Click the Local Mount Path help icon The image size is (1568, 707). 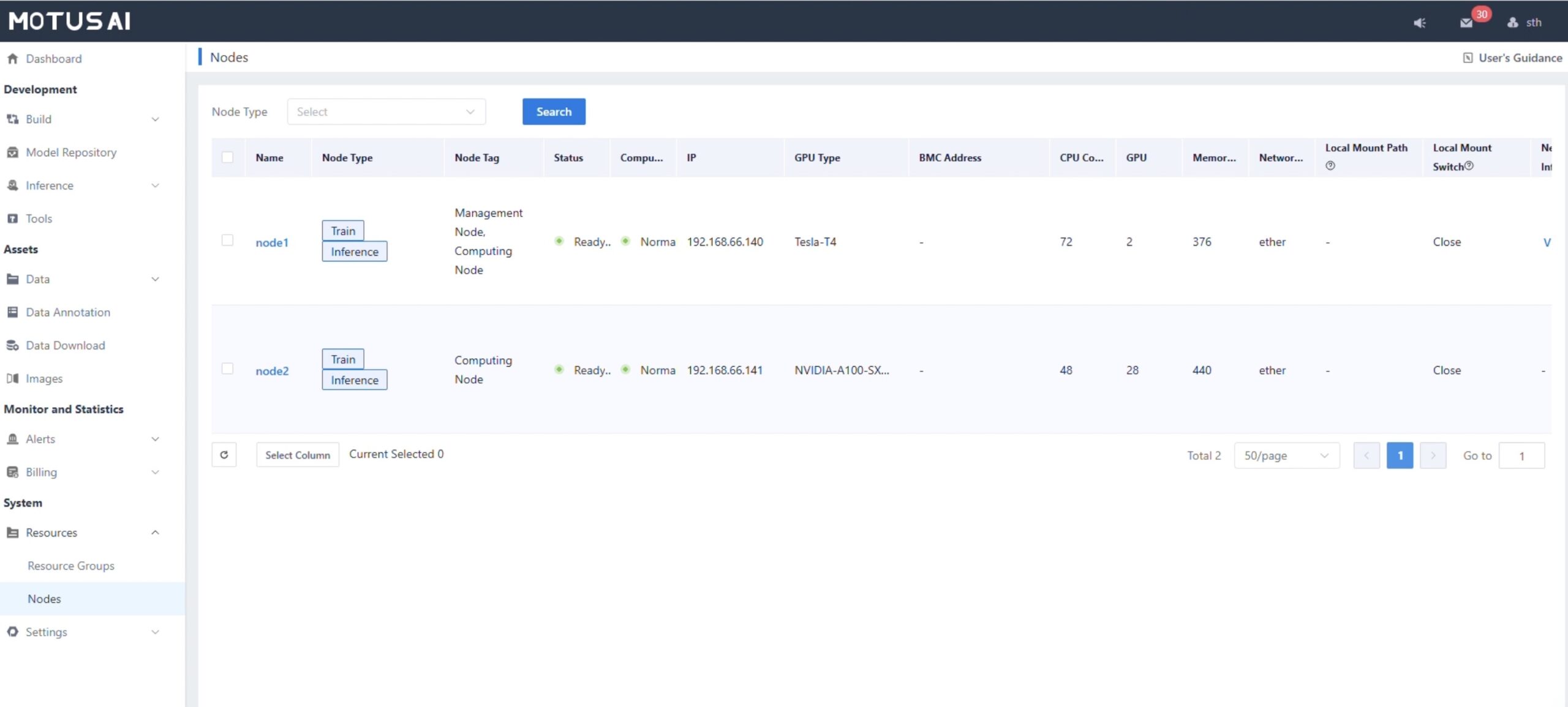[x=1330, y=166]
